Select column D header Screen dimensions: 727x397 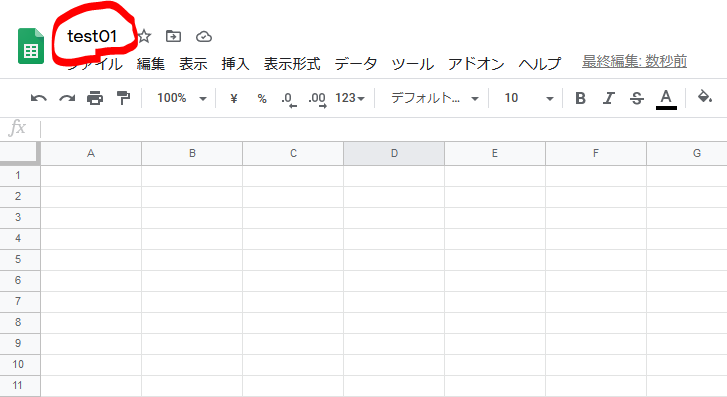click(394, 154)
